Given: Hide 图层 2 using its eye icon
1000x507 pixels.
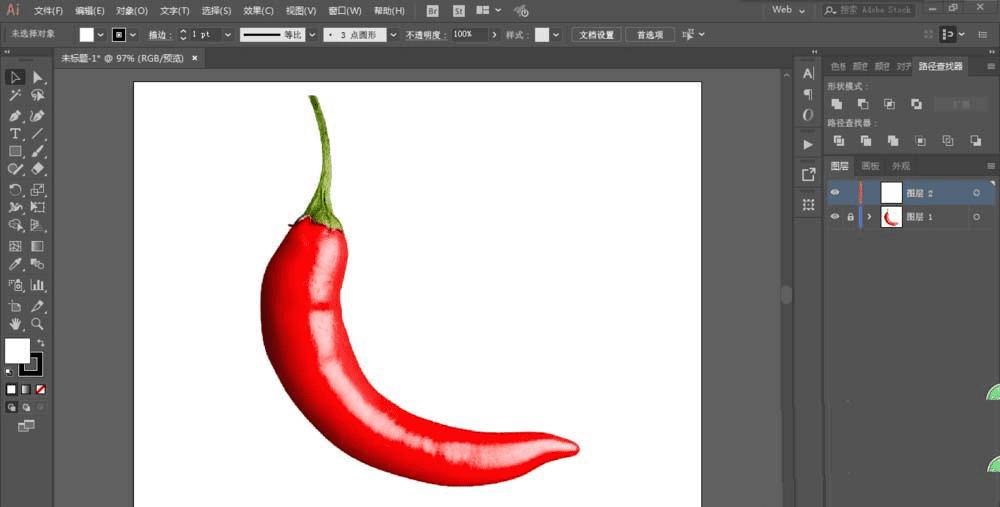Looking at the screenshot, I should point(835,192).
